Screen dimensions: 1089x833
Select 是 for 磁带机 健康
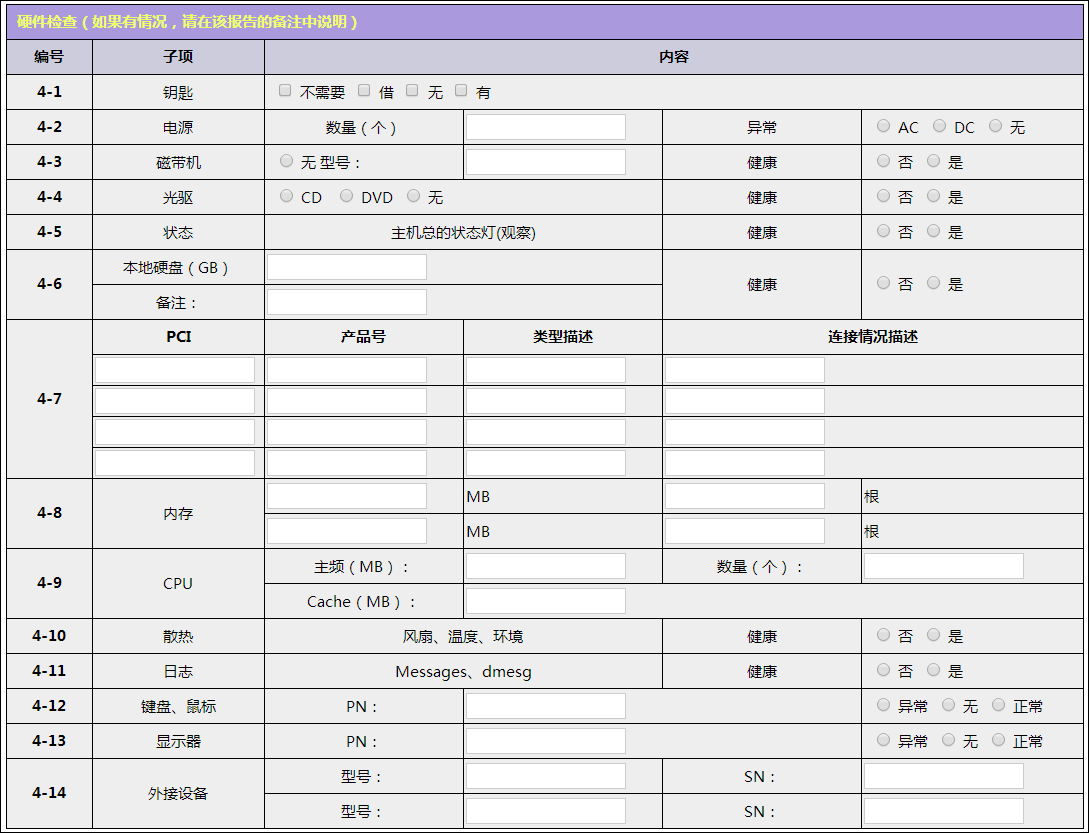point(933,161)
